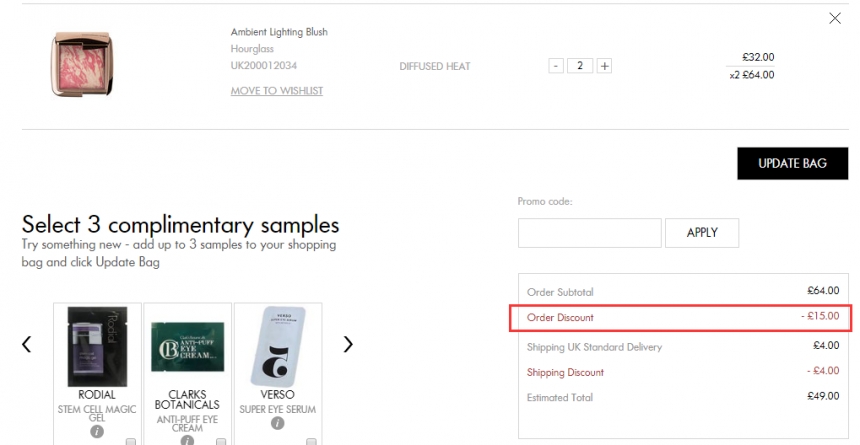
Task: Tick the Clarks Botanicals sample checkbox
Action: [x=221, y=441]
